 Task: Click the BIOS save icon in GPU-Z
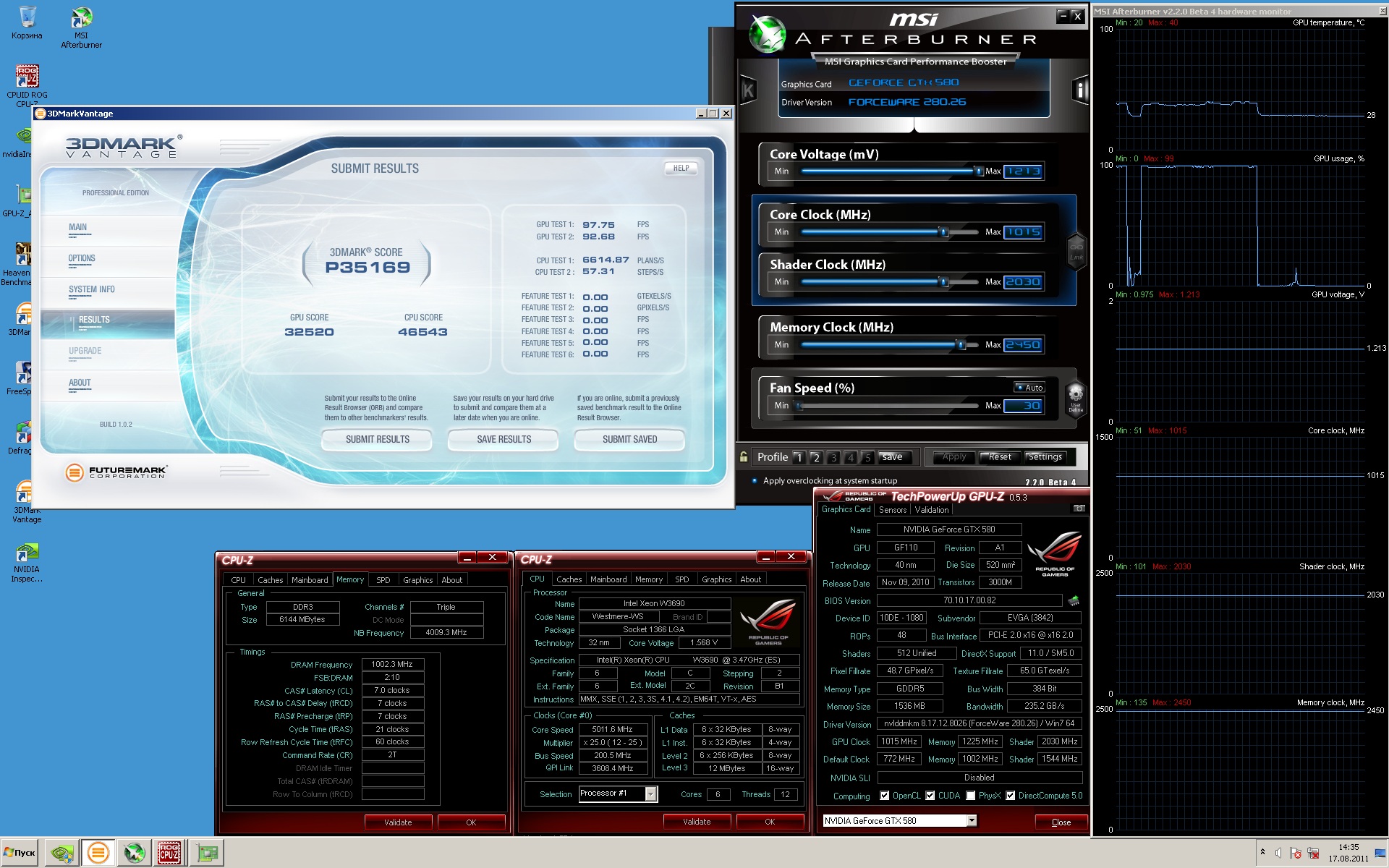pyautogui.click(x=1074, y=600)
